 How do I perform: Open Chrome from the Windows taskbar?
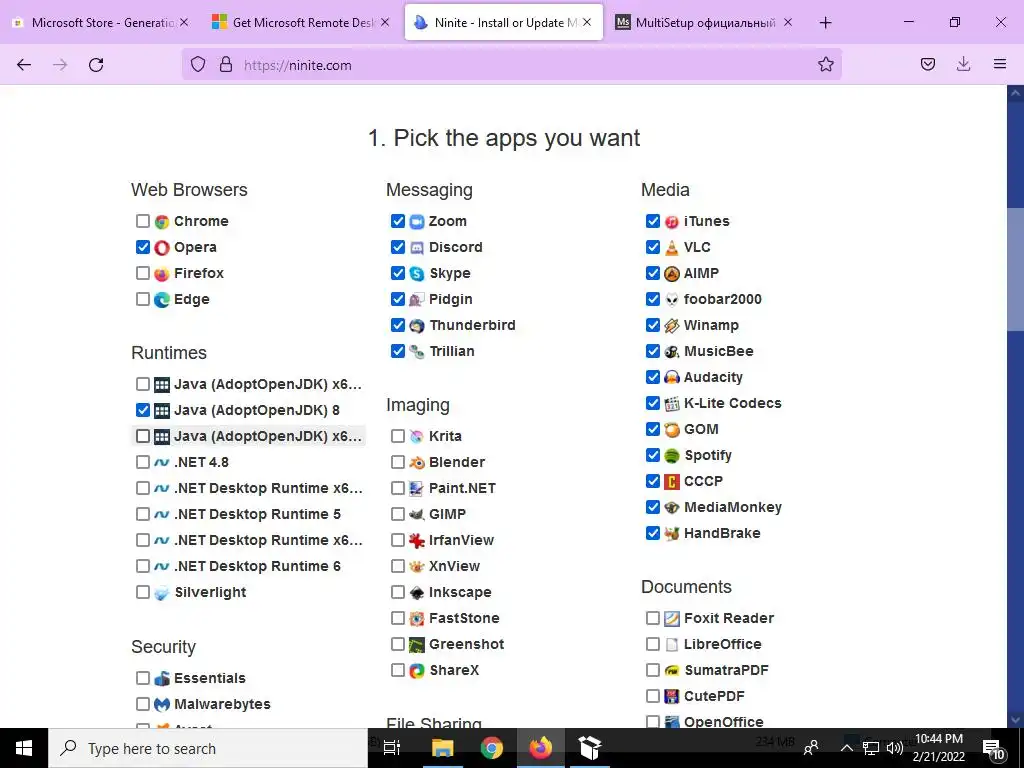[x=492, y=748]
